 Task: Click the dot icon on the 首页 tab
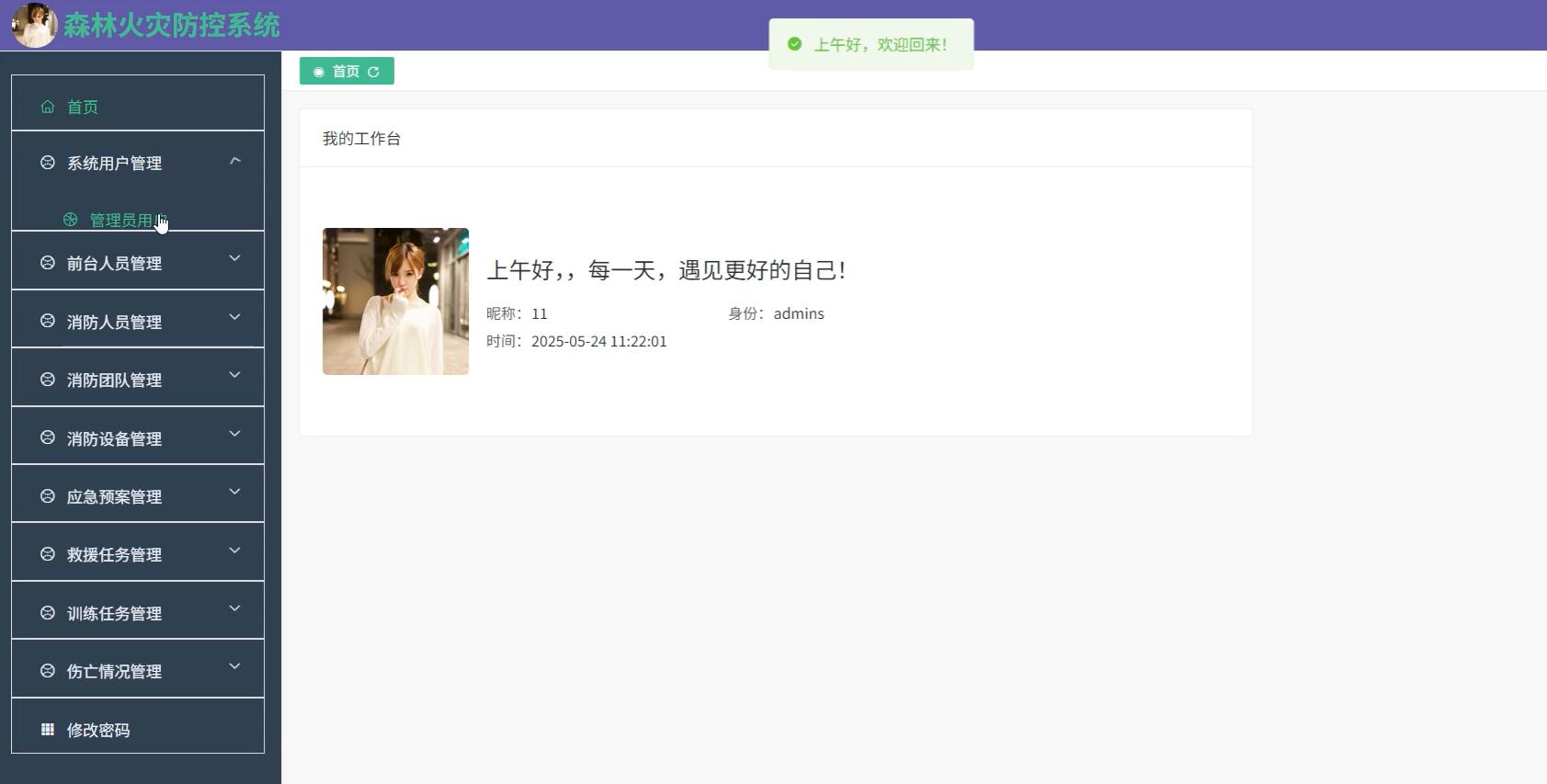[319, 72]
